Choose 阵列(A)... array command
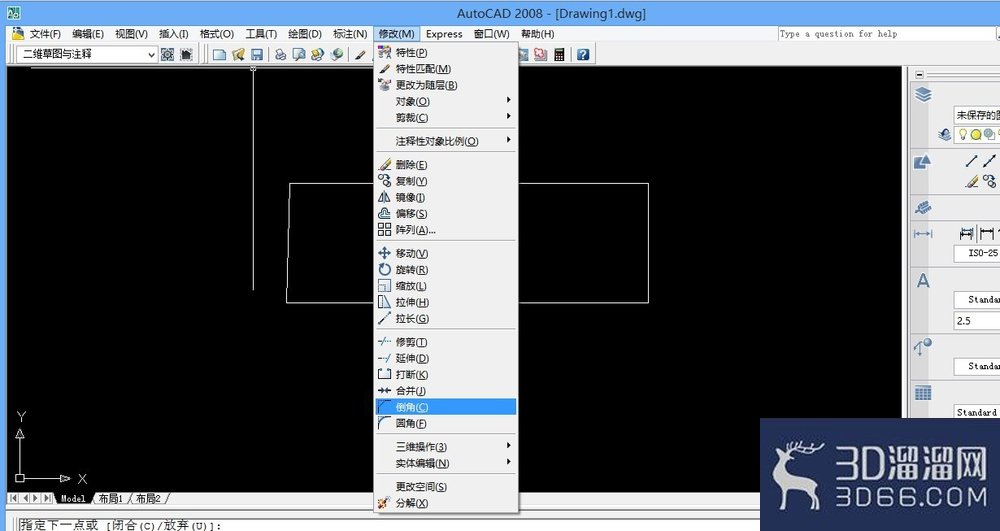 point(446,229)
